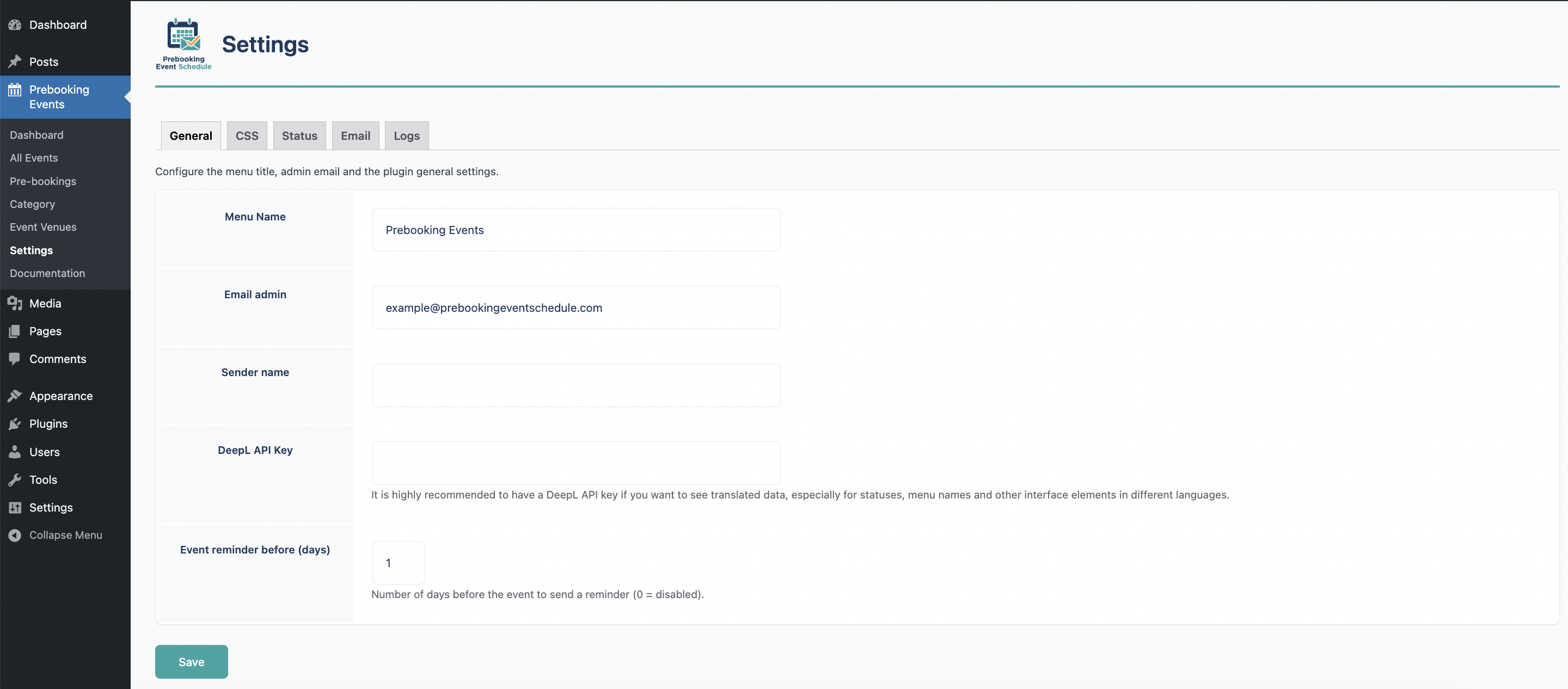
Task: Open WordPress Settings via its gear icon
Action: (x=15, y=508)
